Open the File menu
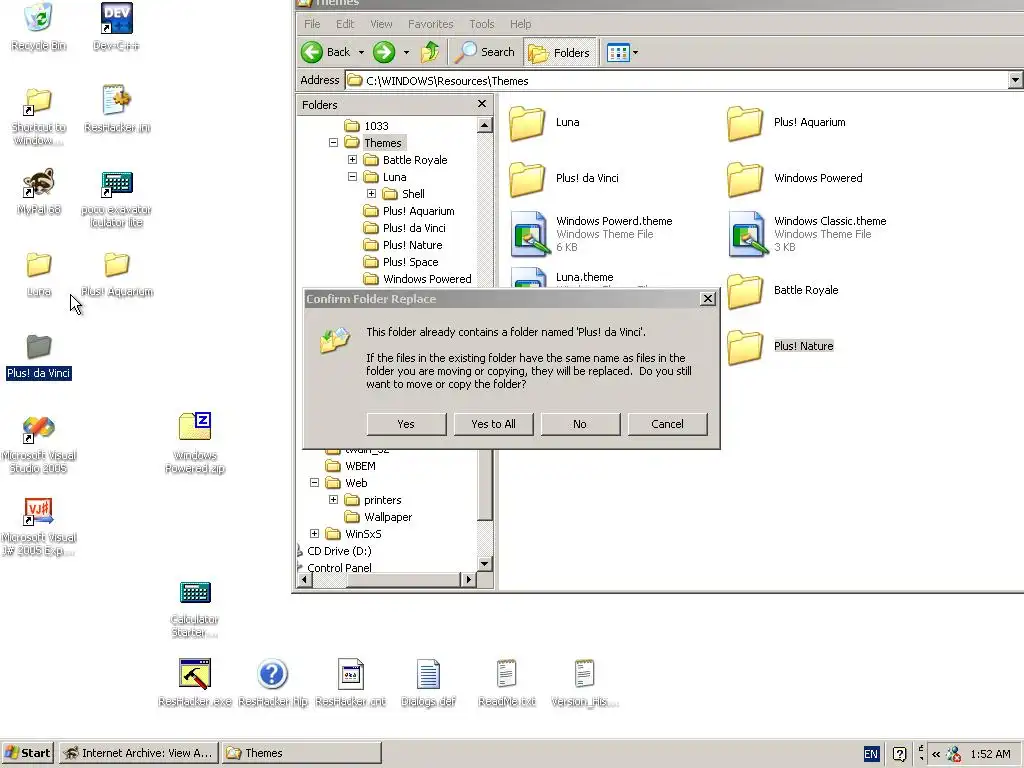This screenshot has height=768, width=1024. (x=312, y=24)
